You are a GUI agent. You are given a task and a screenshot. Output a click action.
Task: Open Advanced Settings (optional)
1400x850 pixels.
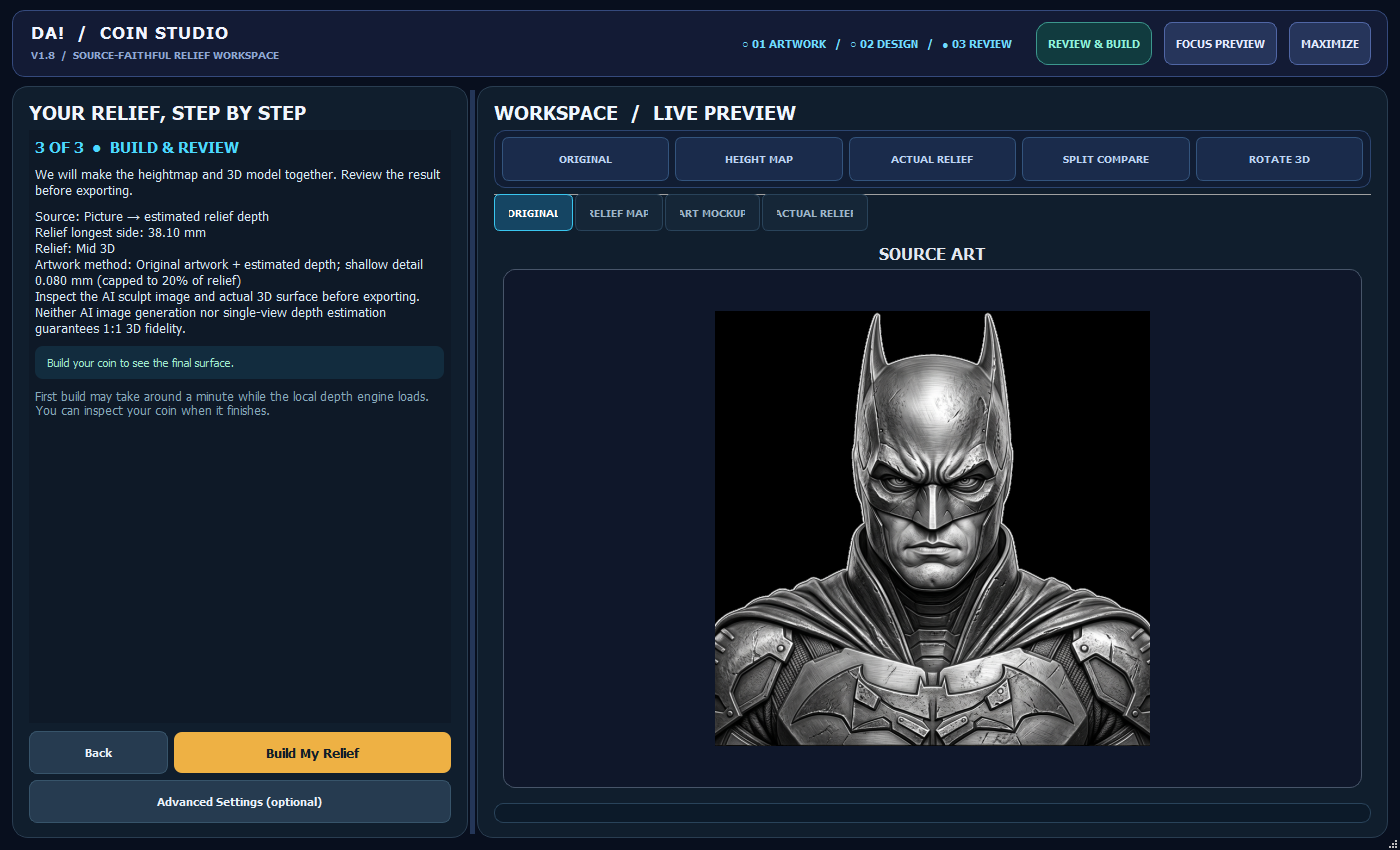(x=240, y=802)
